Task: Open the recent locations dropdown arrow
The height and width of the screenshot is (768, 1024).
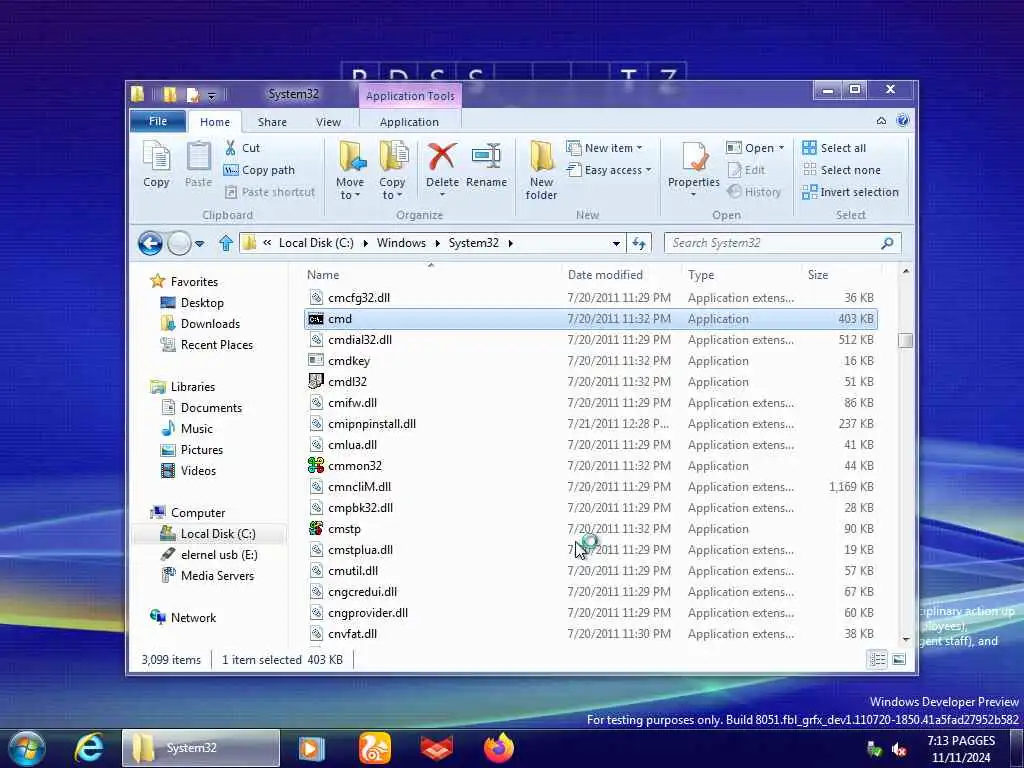Action: tap(200, 244)
